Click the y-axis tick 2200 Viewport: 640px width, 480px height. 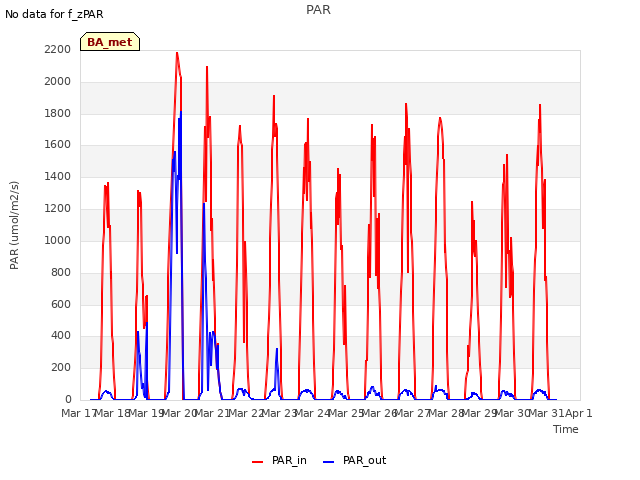pyautogui.click(x=58, y=49)
